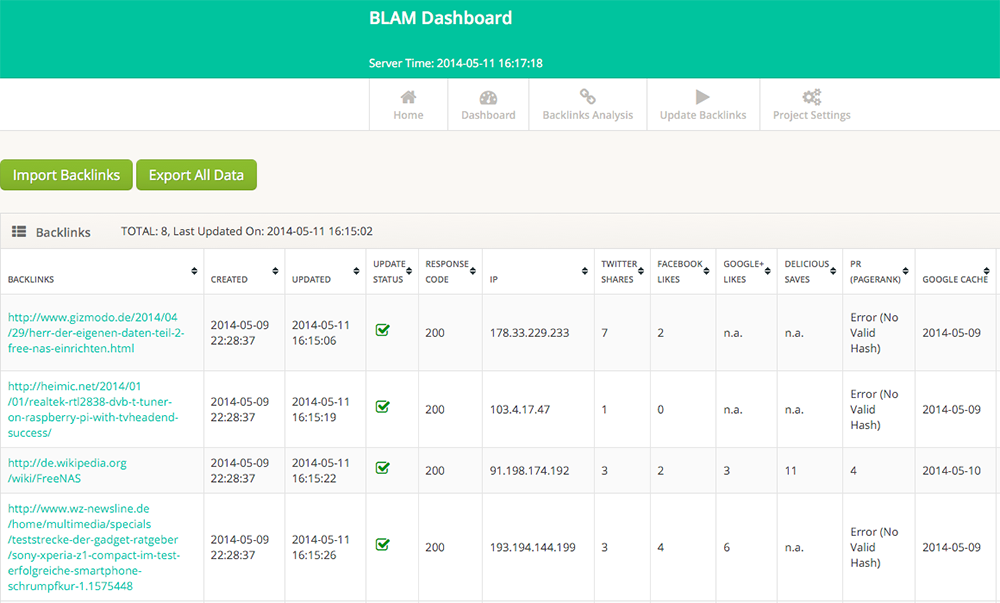
Task: Click PR error text in heimic.net row
Action: click(x=874, y=409)
